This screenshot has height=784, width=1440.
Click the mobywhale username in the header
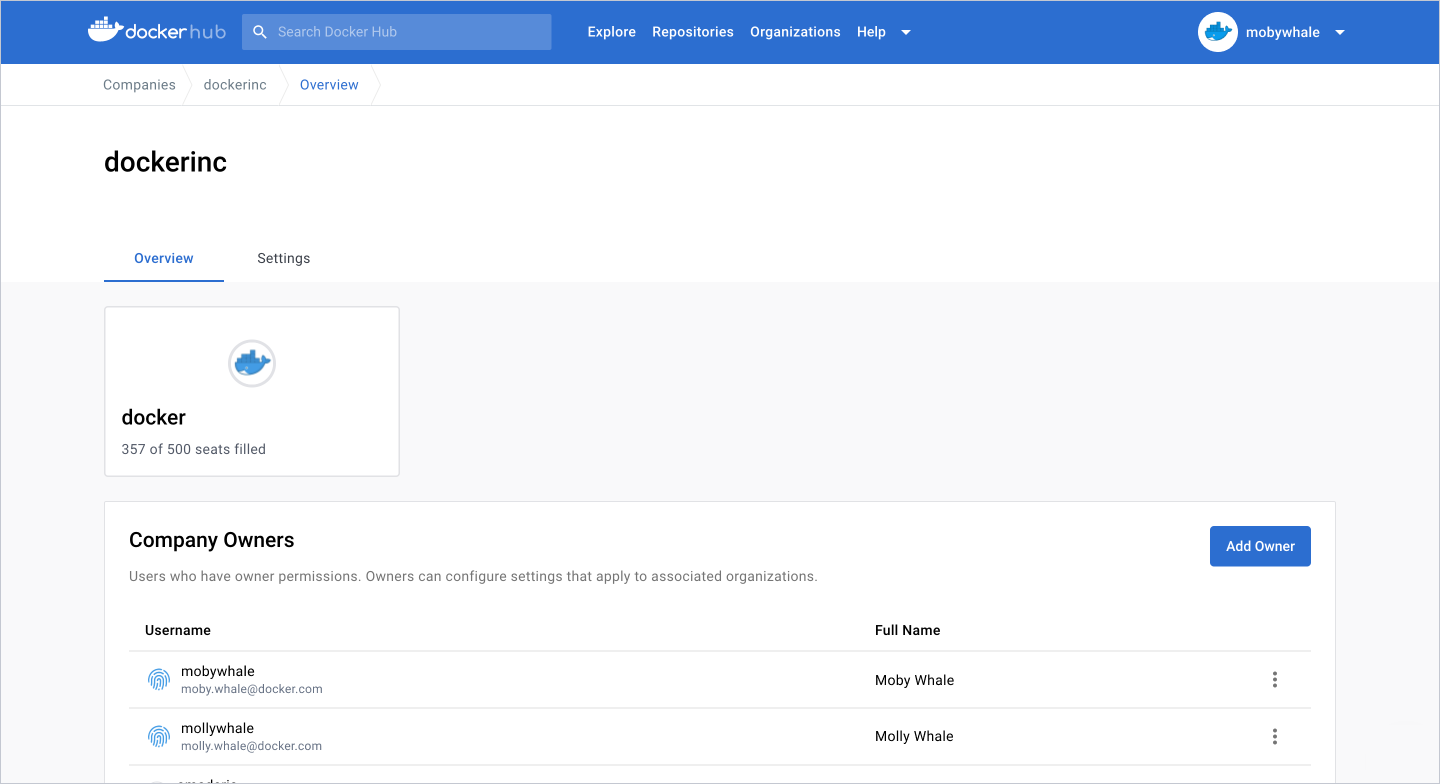coord(1283,32)
